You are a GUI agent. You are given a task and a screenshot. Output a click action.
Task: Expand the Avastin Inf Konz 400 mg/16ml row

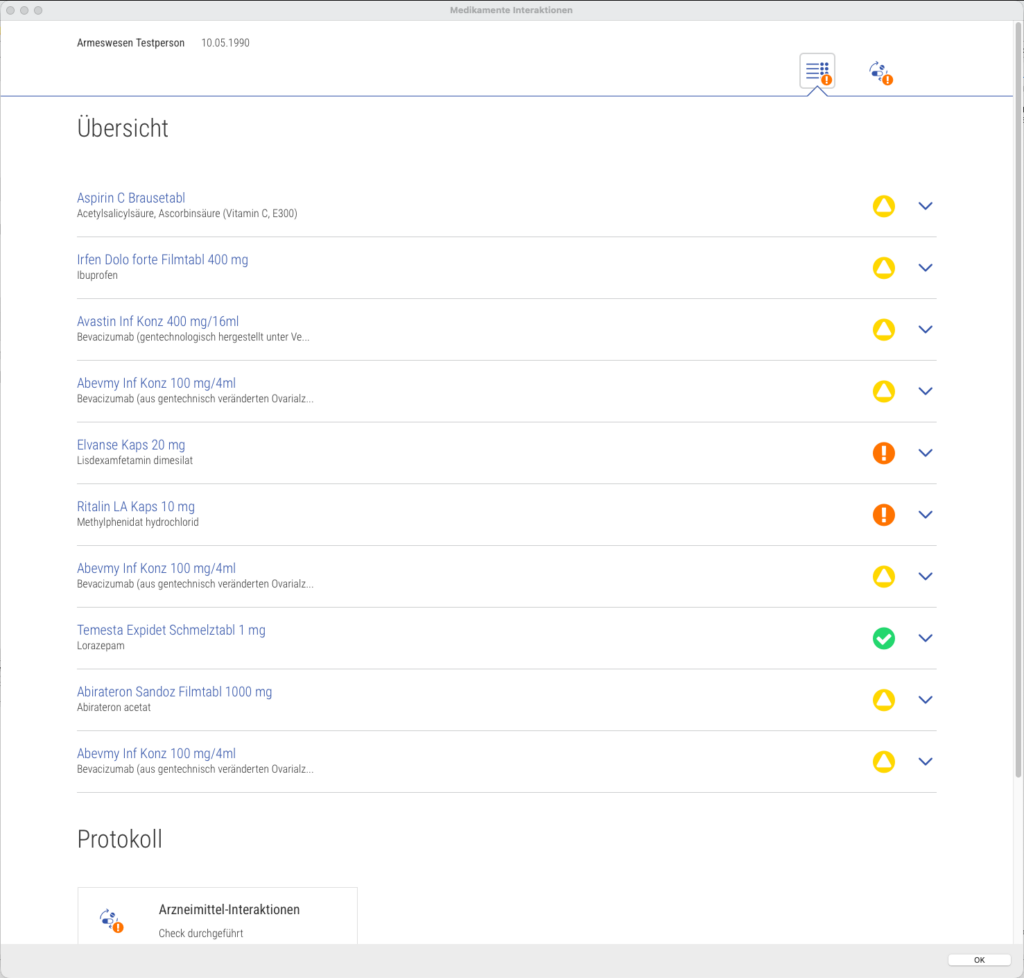925,330
